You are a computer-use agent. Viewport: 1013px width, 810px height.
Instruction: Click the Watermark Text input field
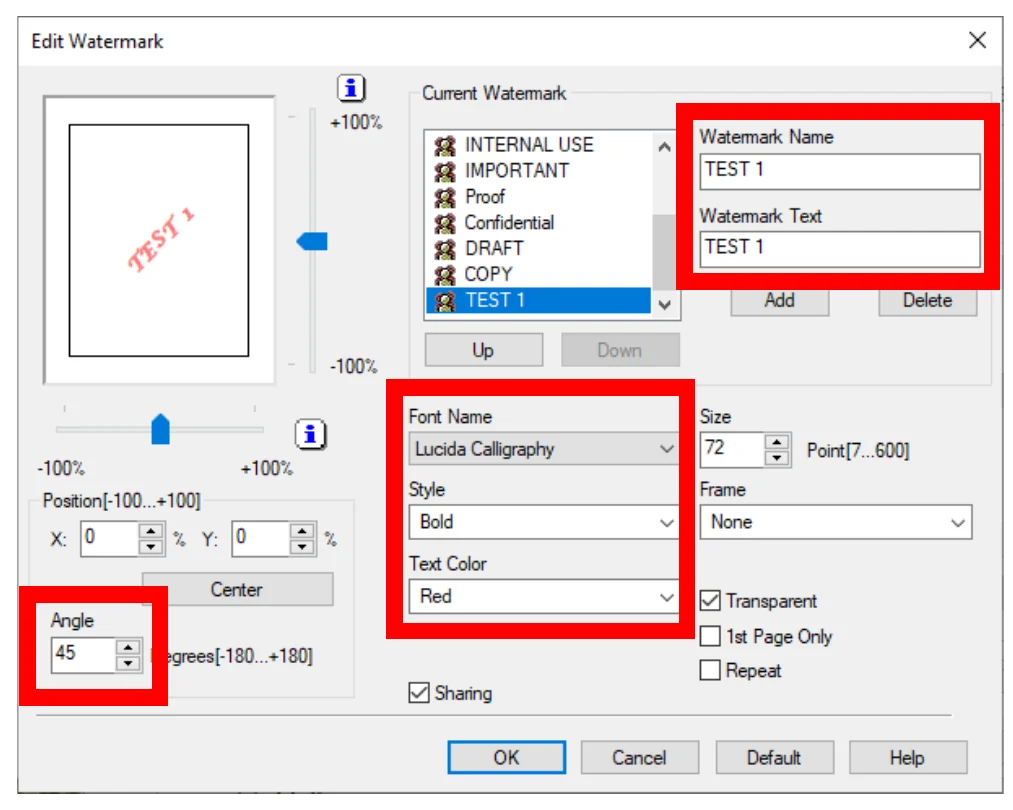click(x=840, y=249)
